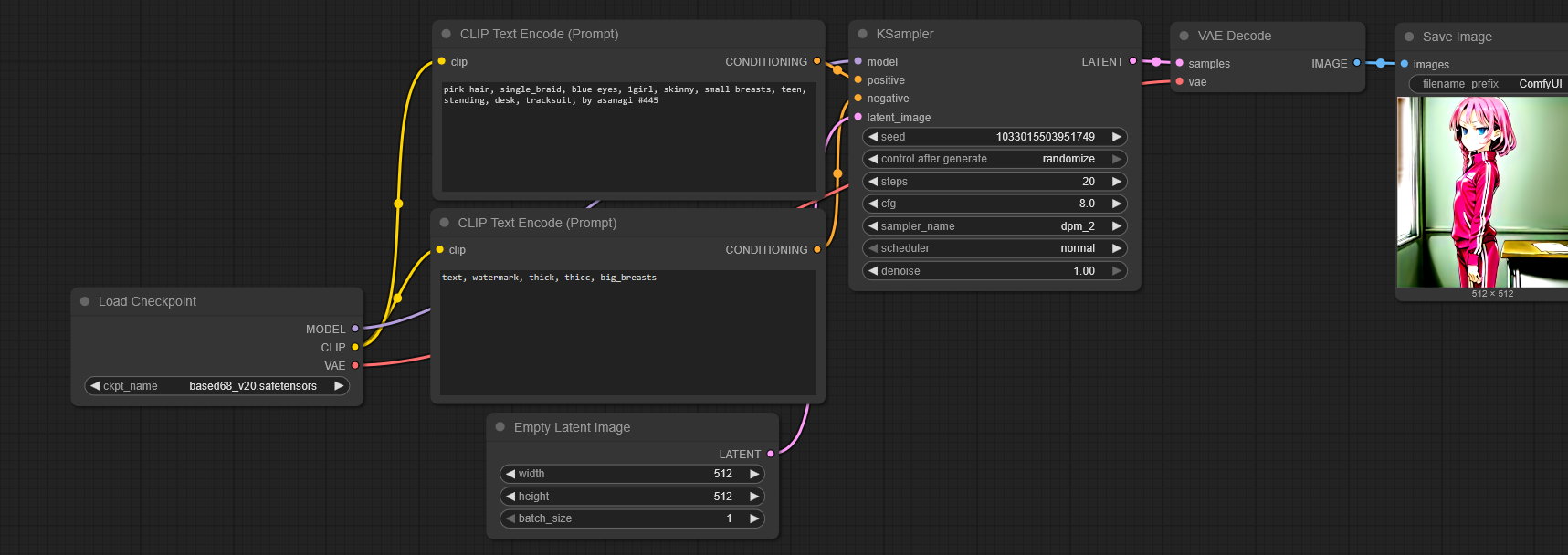This screenshot has width=1568, height=555.
Task: Increase steps value with the right arrow
Action: point(1116,182)
